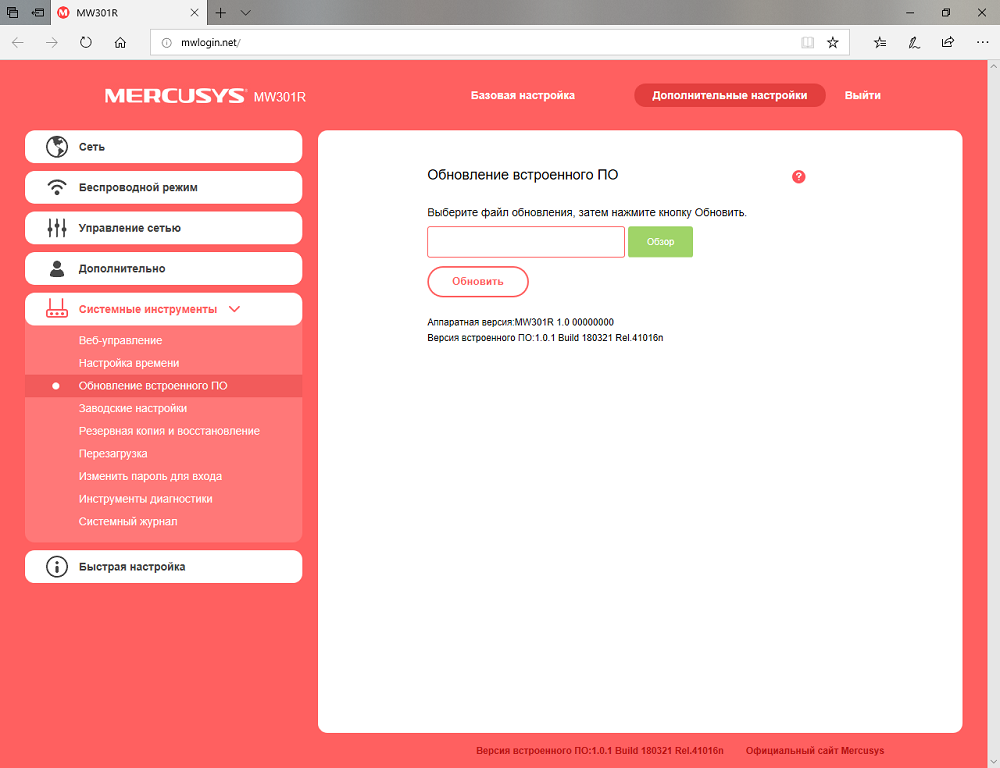Click the info icon for Быстрая настройка

(57, 566)
